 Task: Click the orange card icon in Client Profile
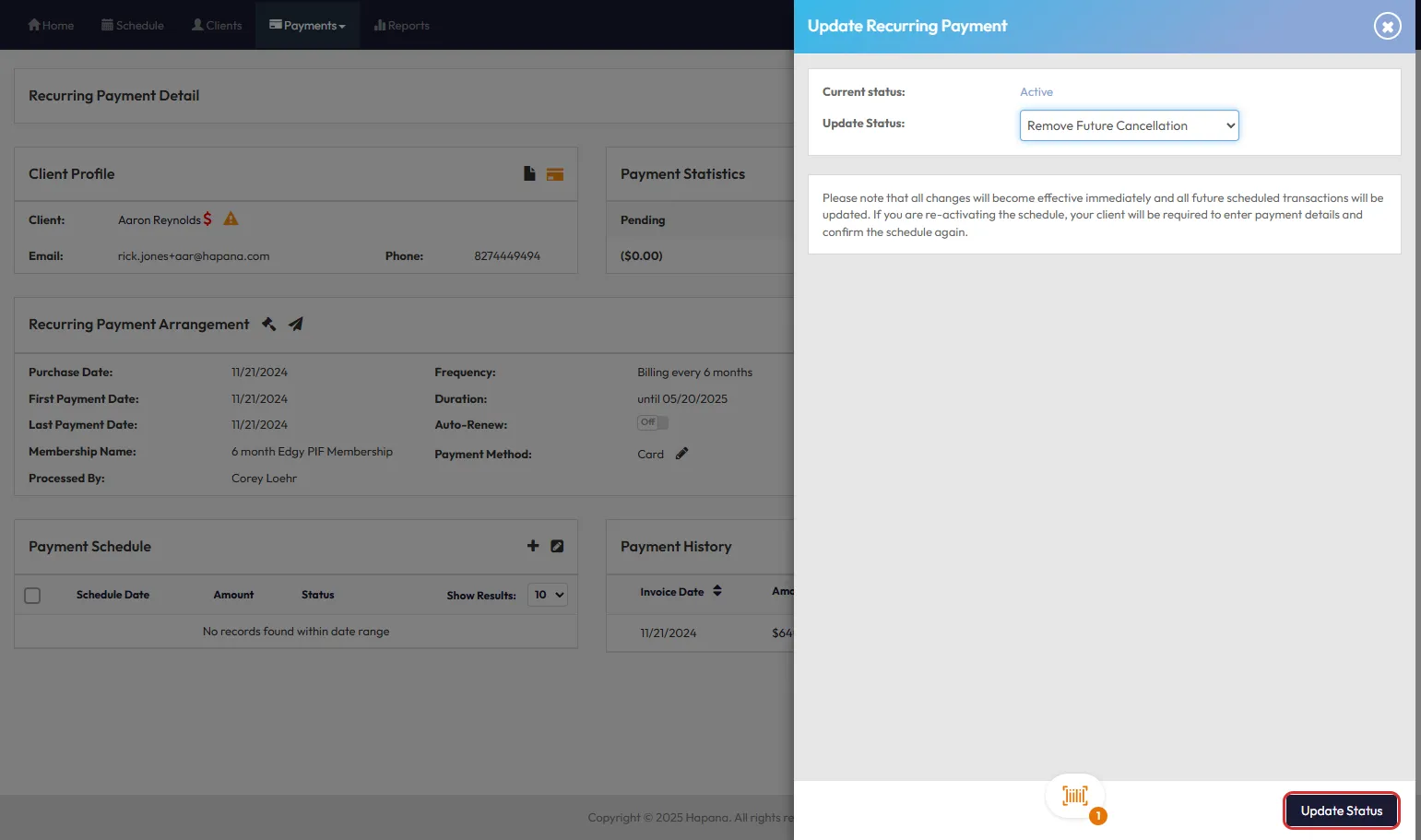point(554,174)
